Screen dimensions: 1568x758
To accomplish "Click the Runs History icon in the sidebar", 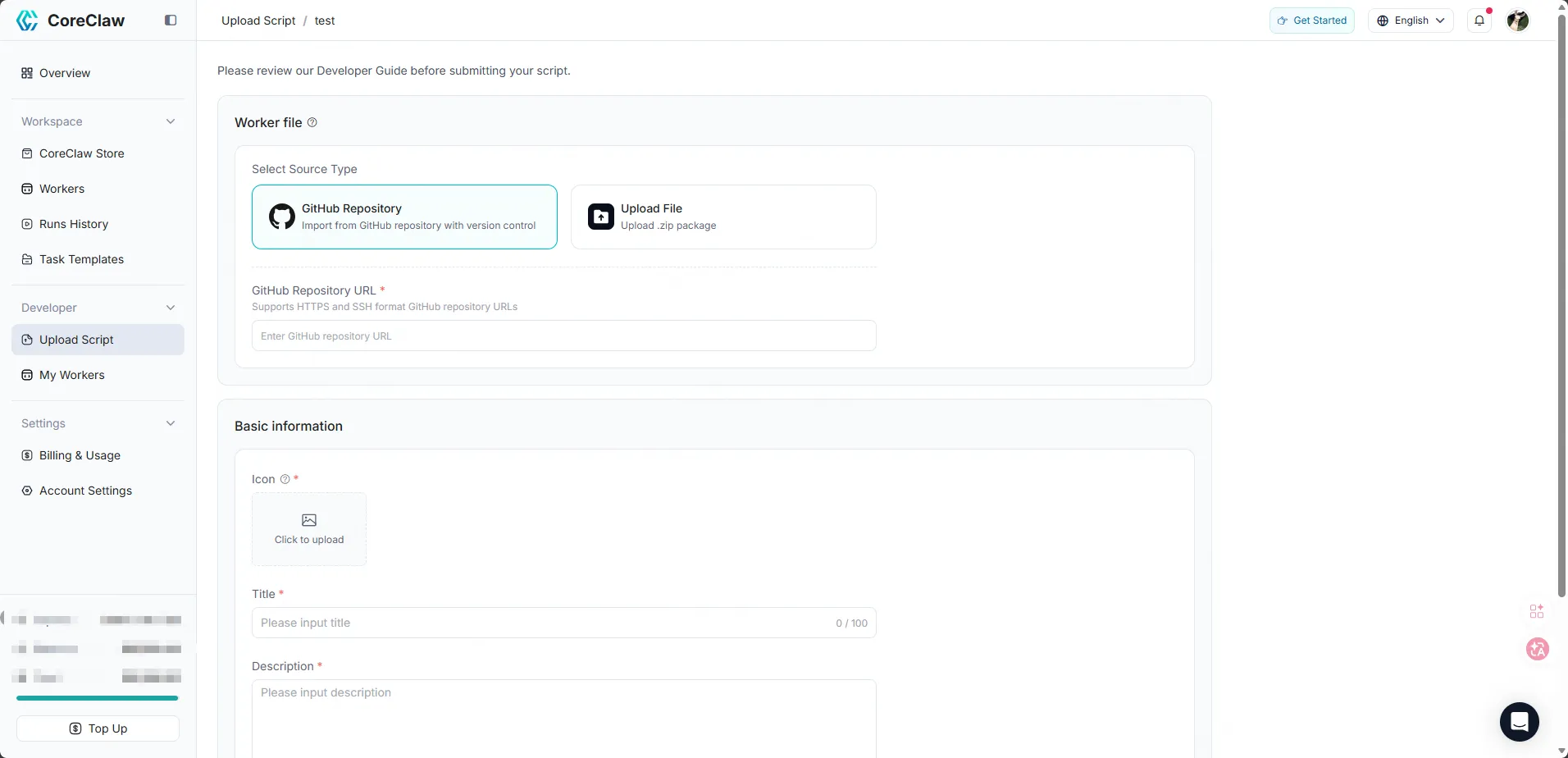I will point(27,224).
